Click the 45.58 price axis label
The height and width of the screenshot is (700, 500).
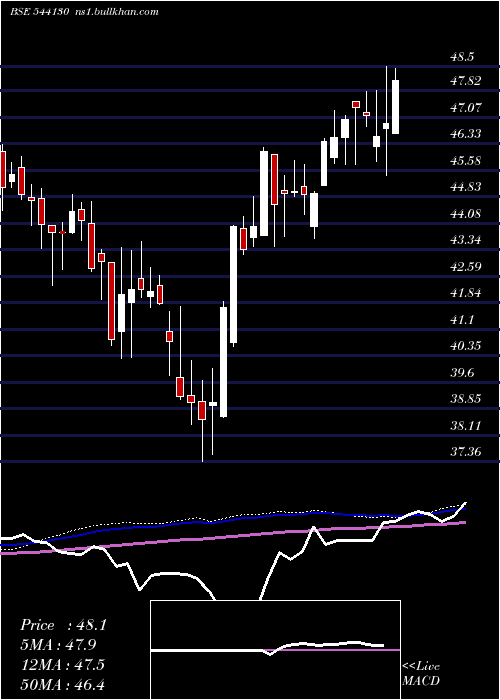[x=466, y=160]
